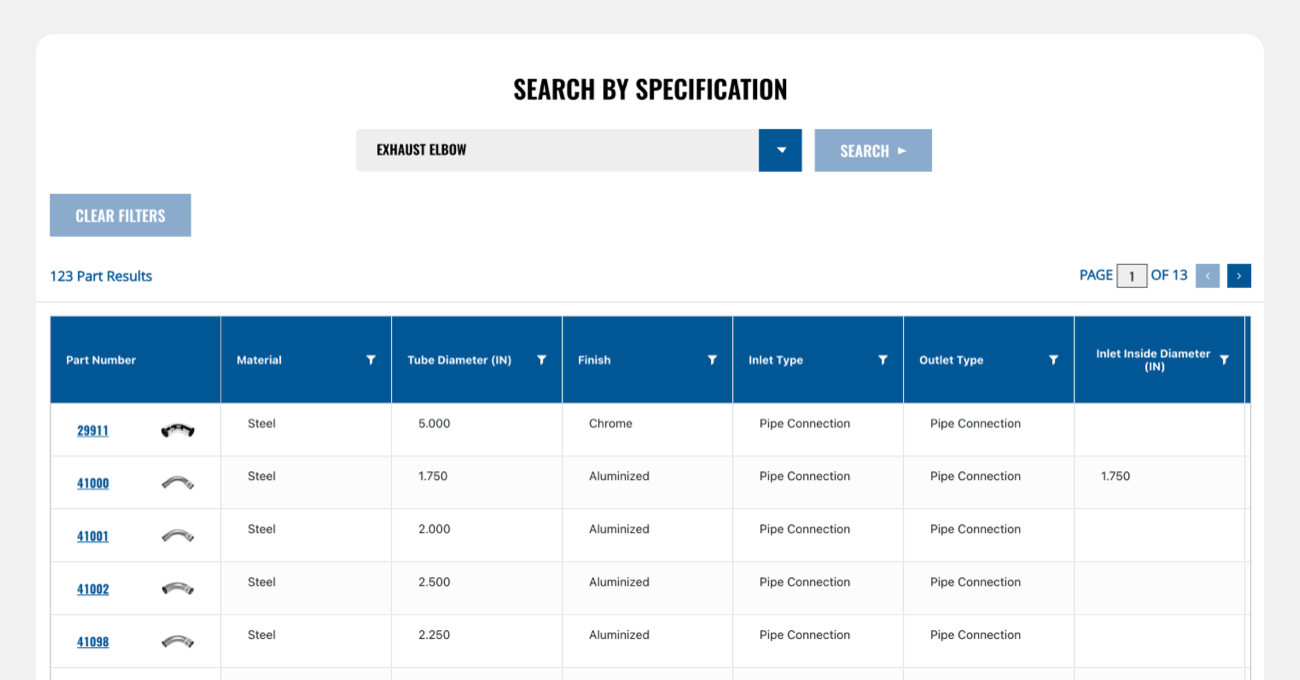
Task: View part 41001 details
Action: pyautogui.click(x=93, y=537)
